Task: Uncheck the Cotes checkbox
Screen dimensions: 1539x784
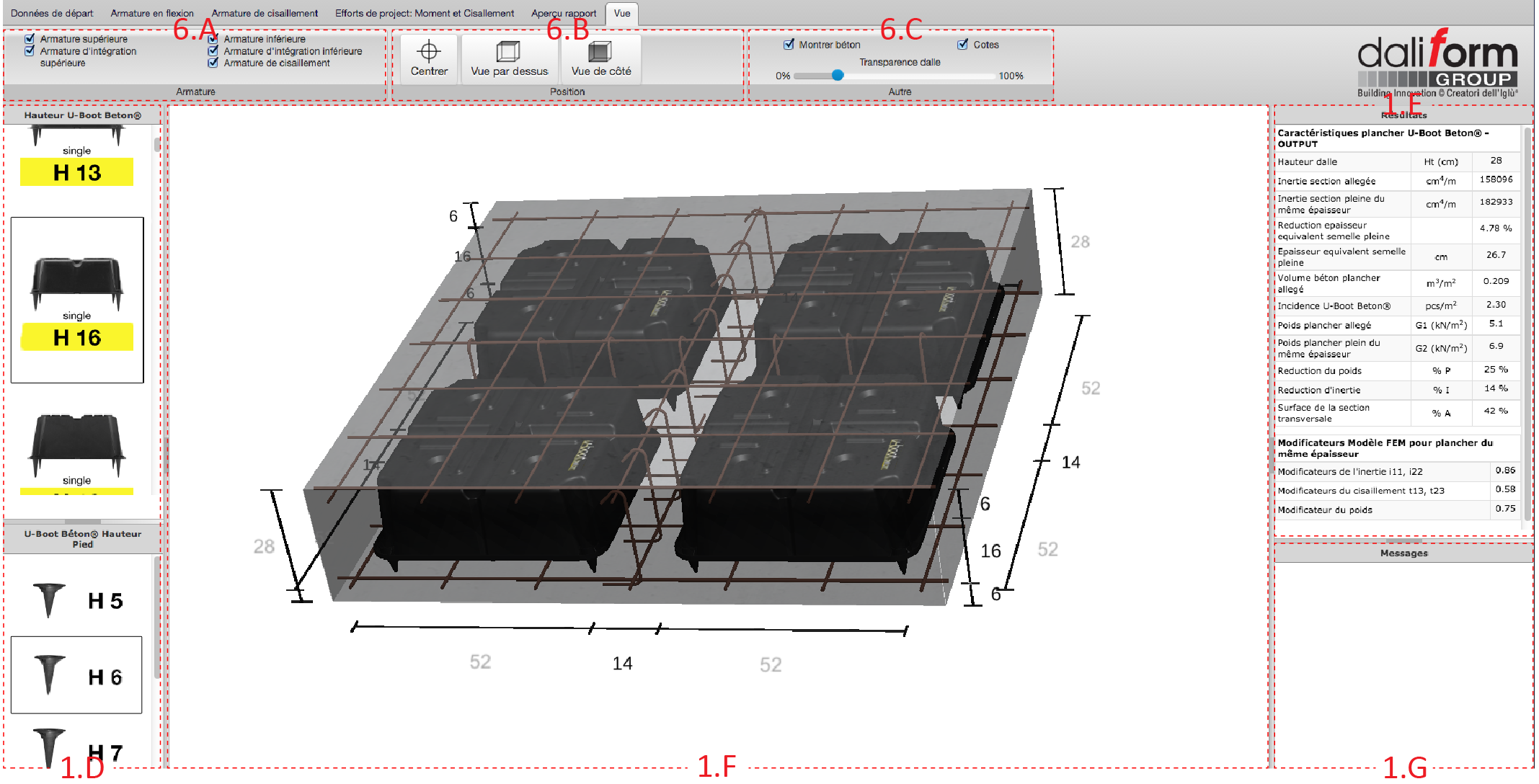Action: click(963, 45)
